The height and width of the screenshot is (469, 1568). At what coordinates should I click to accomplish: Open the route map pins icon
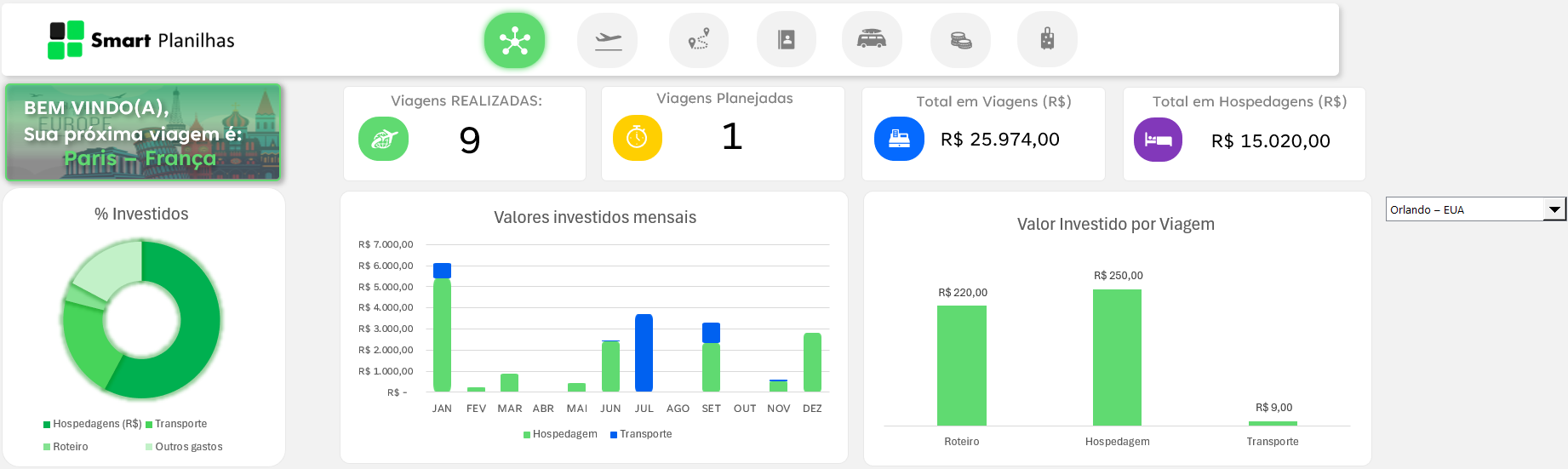pyautogui.click(x=699, y=40)
